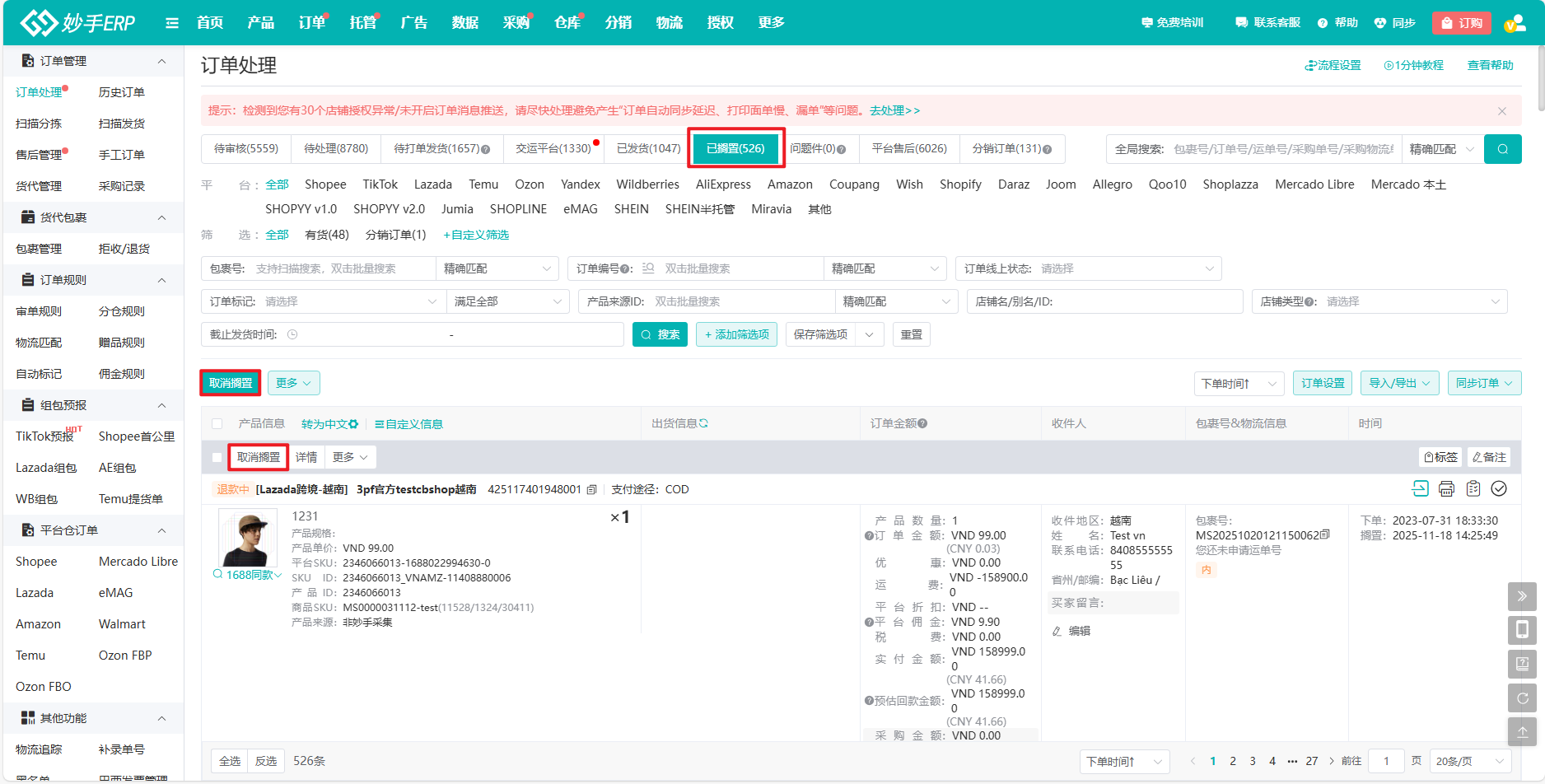Open the 物流 top menu
Screen dimensions: 1545x784
point(670,23)
